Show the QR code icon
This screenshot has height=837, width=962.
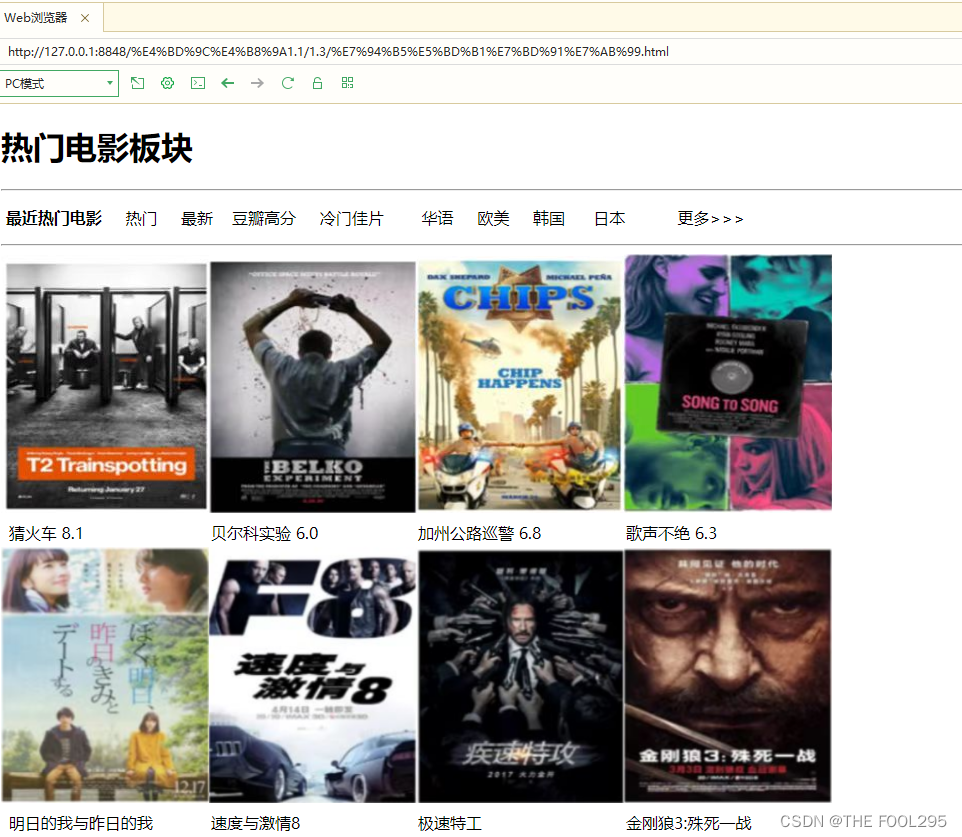pos(347,83)
